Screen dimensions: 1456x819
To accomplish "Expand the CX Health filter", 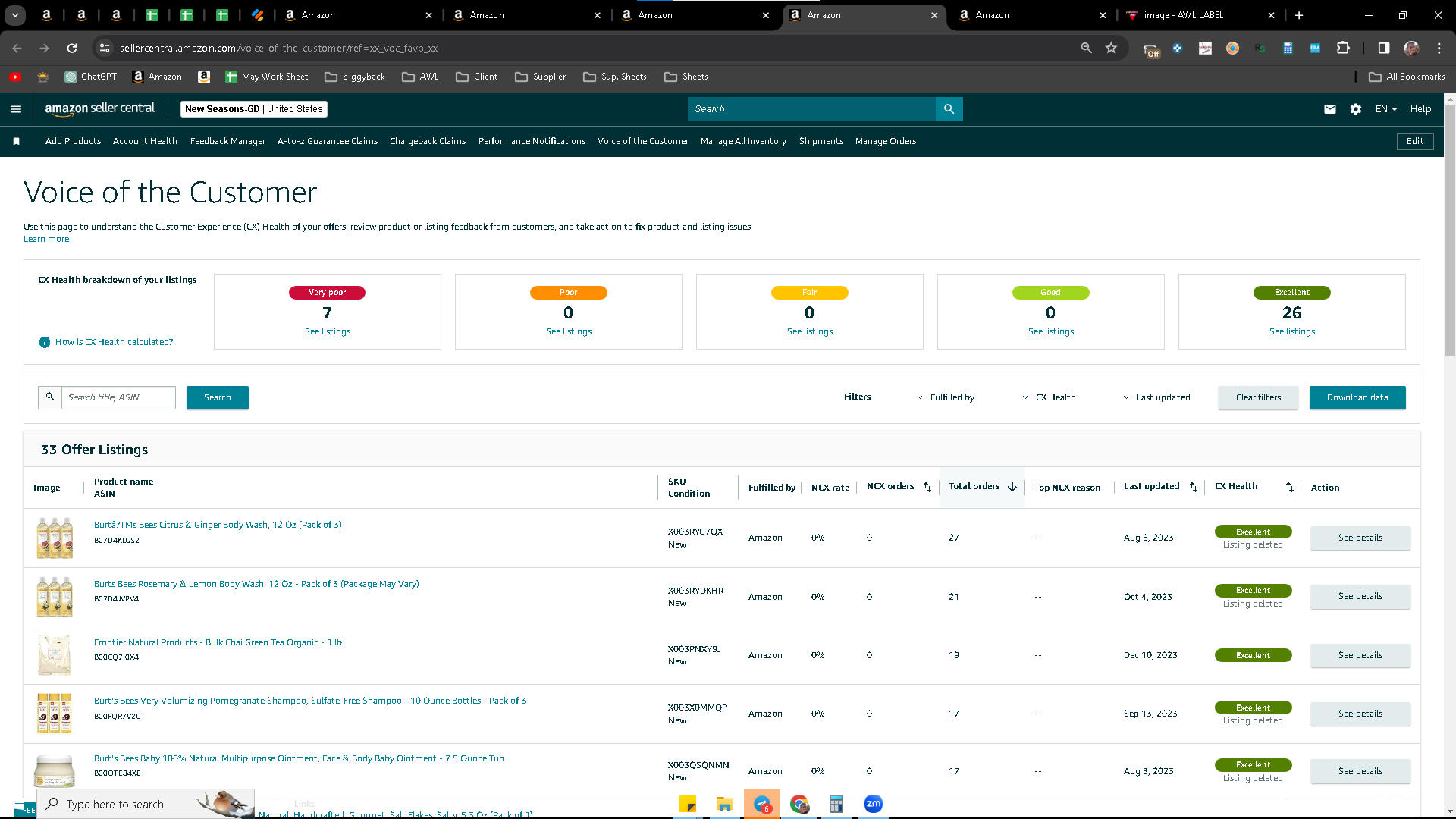I will coord(1049,397).
